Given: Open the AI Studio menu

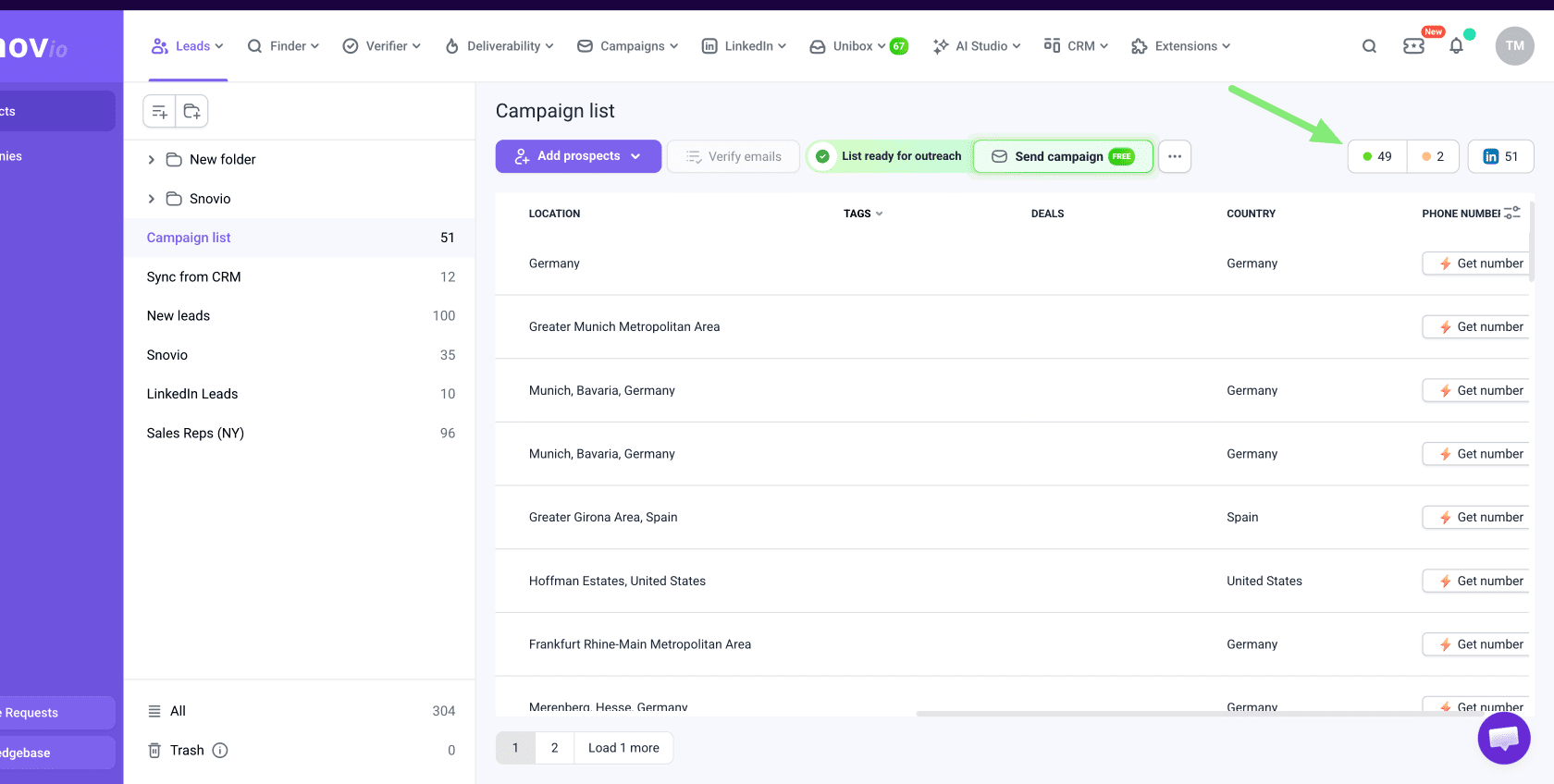Looking at the screenshot, I should tap(977, 46).
